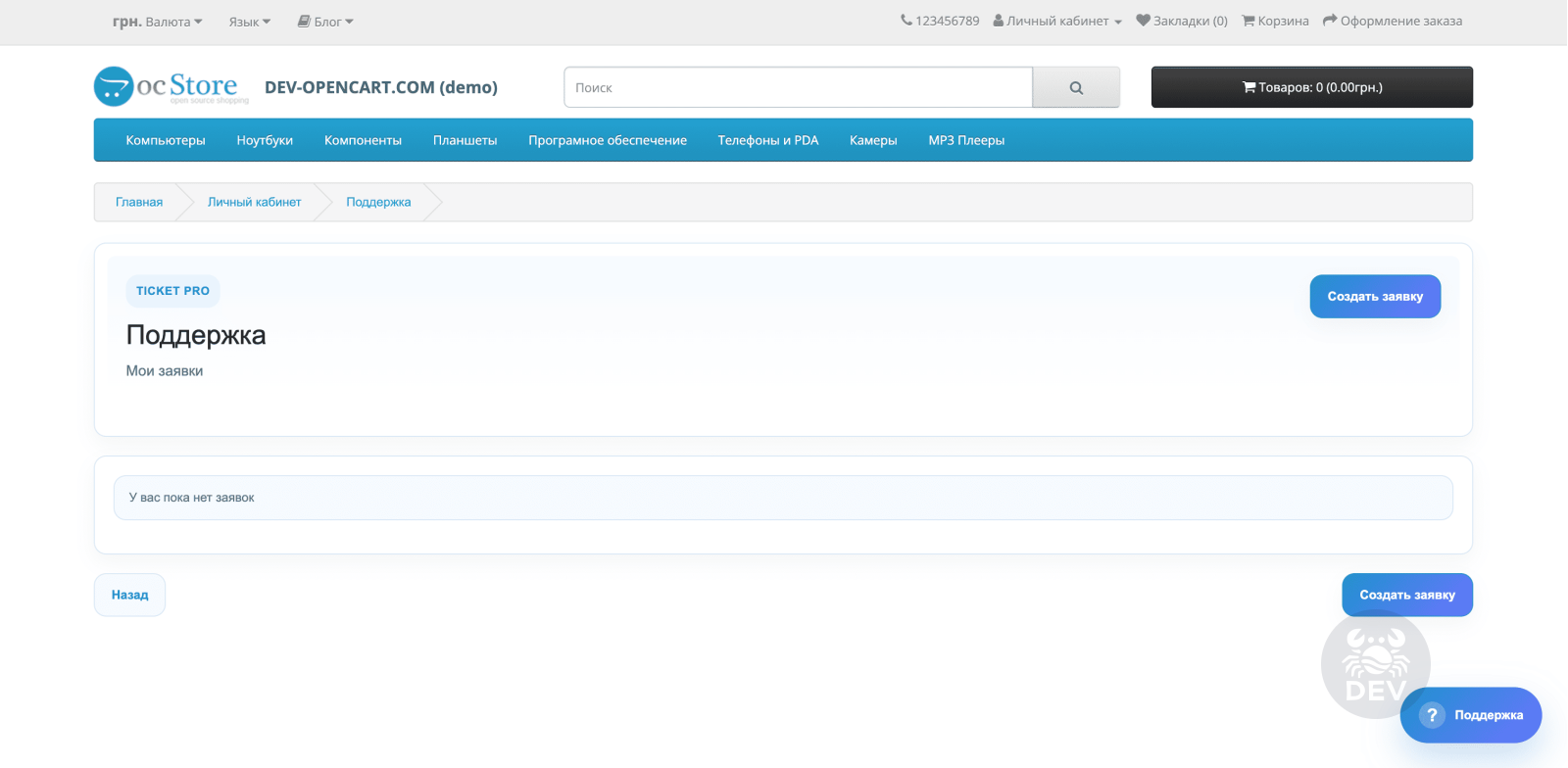
Task: Open Ноутбуки category menu
Action: click(x=265, y=140)
